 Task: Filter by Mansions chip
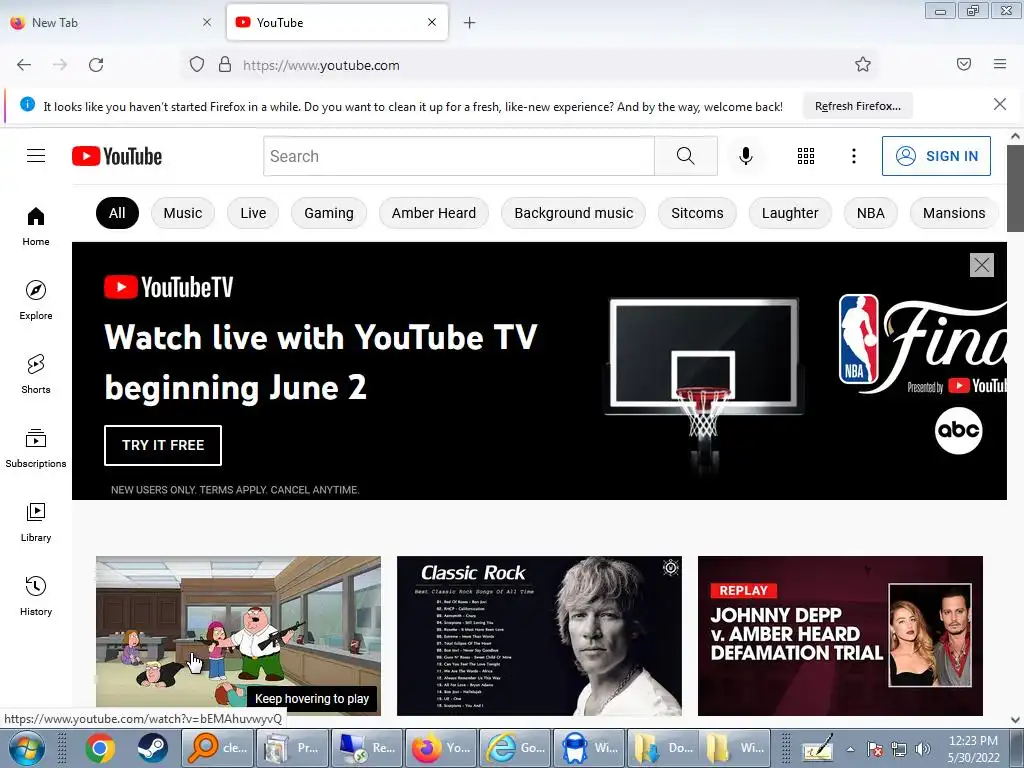point(954,213)
